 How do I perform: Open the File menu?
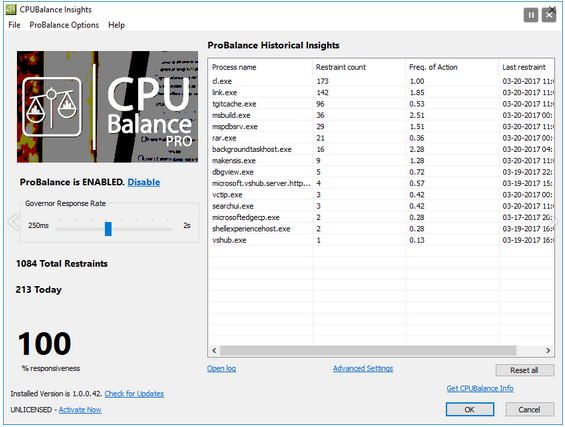pyautogui.click(x=14, y=25)
